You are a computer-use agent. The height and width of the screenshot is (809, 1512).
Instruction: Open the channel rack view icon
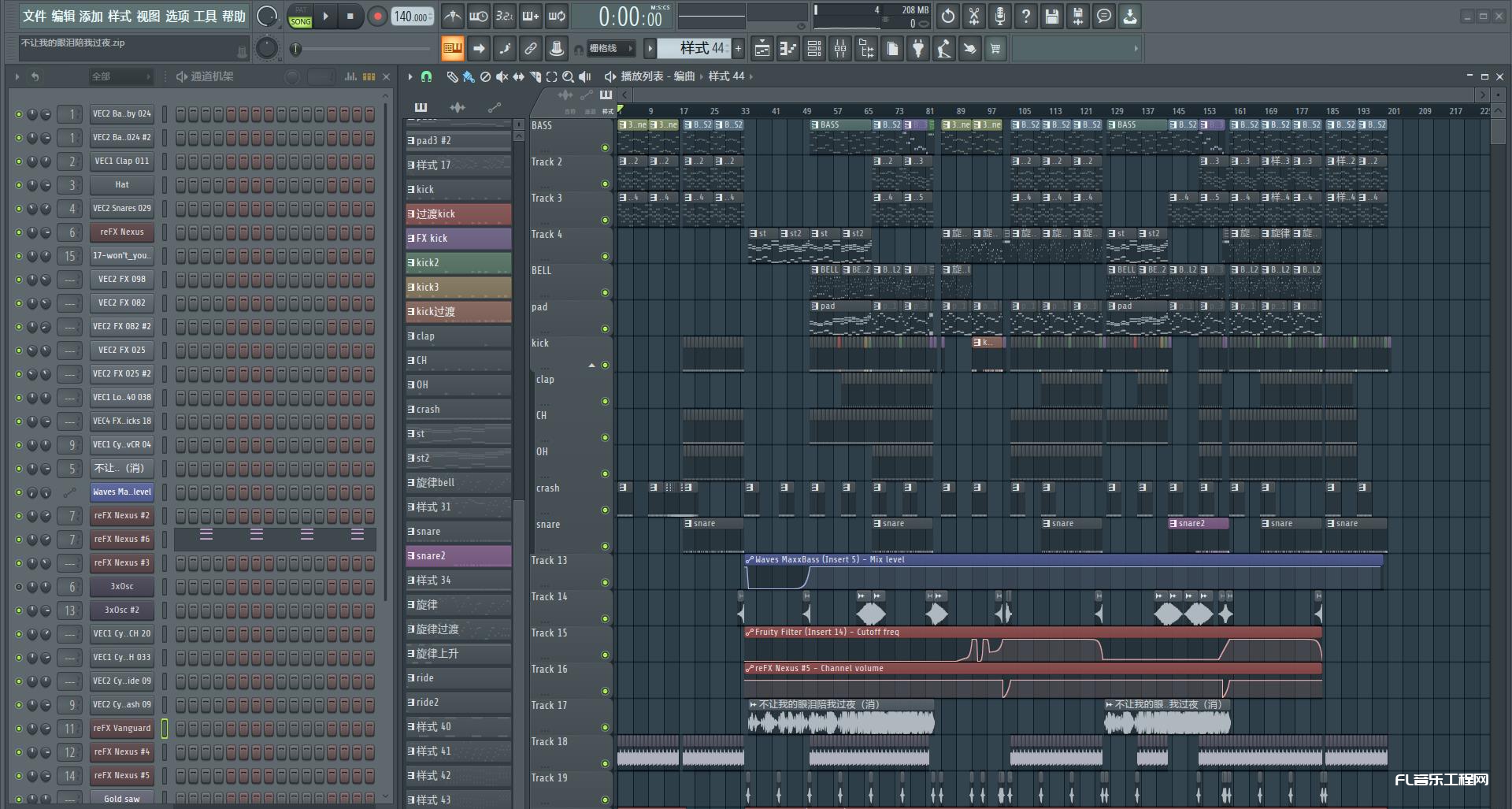tap(814, 49)
